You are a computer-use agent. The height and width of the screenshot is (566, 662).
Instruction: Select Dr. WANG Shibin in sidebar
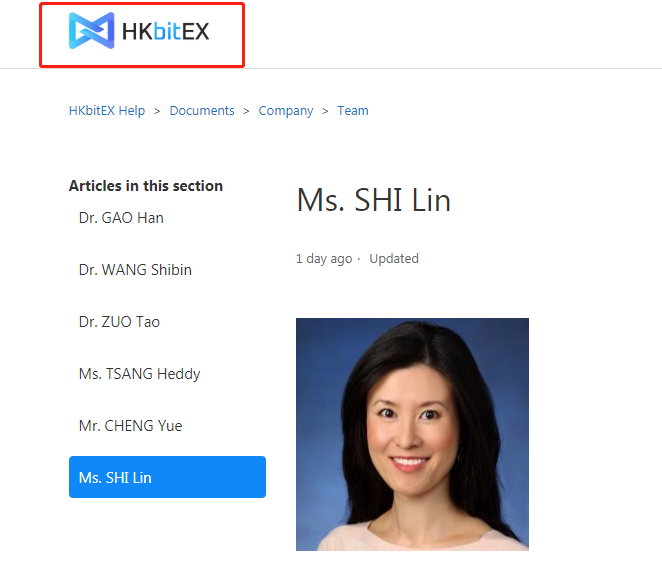pos(135,270)
